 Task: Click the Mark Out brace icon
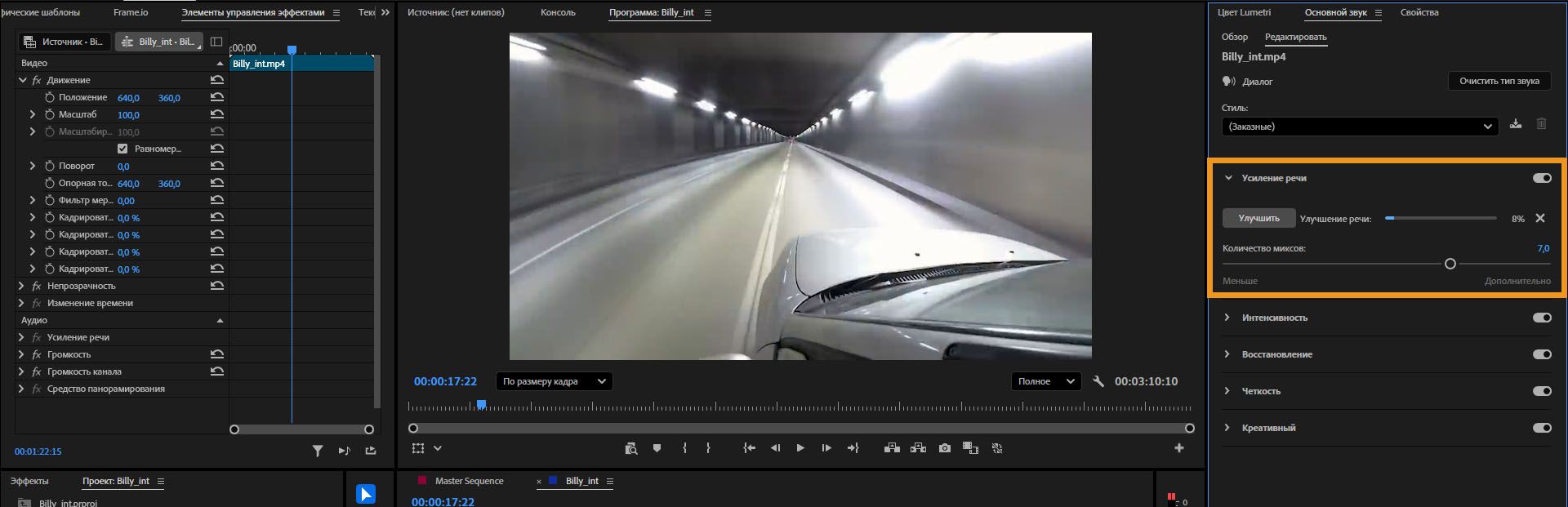[x=708, y=448]
